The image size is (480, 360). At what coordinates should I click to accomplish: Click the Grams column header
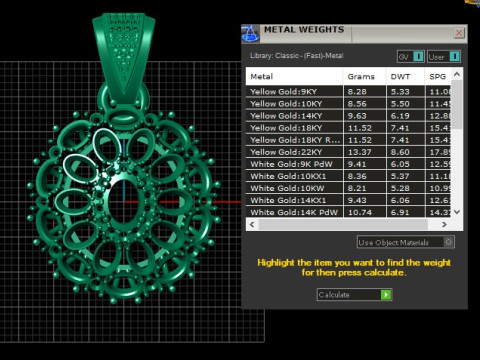click(x=364, y=77)
